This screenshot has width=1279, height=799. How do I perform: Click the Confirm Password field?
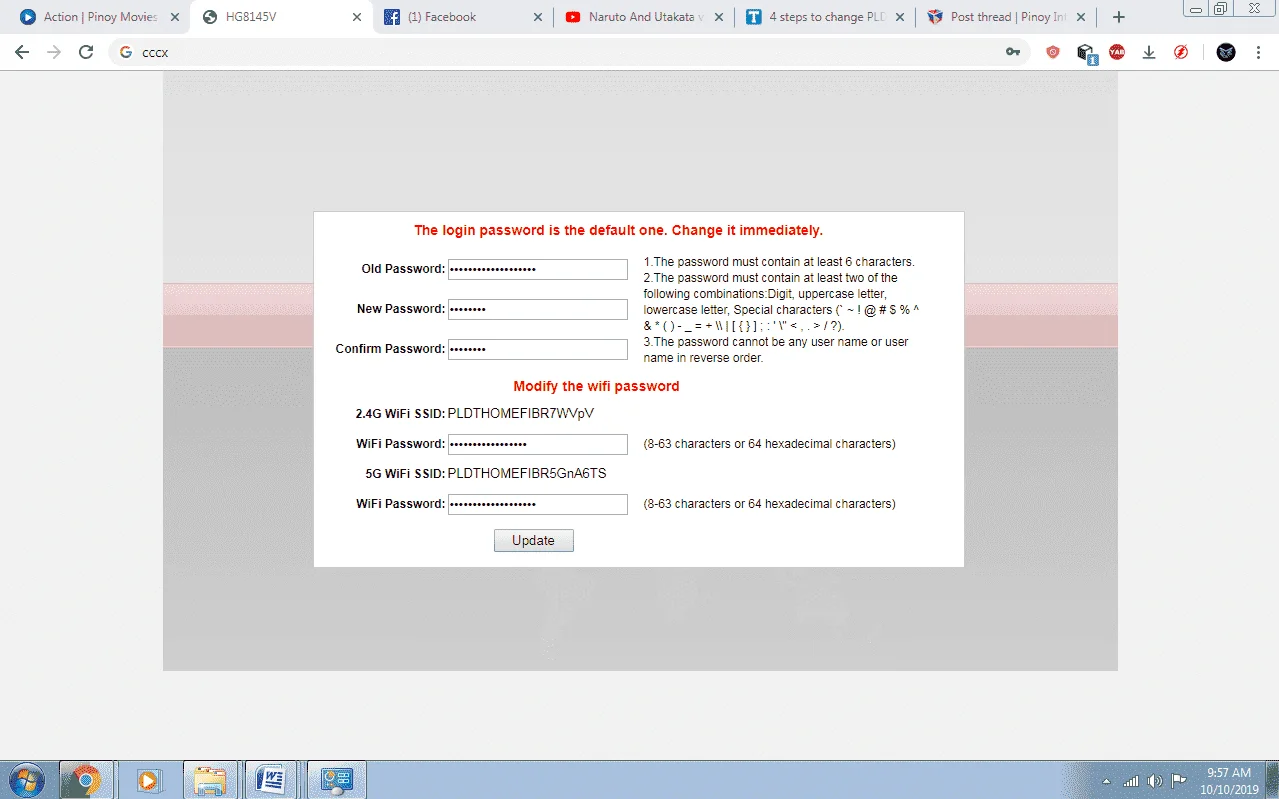click(x=538, y=350)
